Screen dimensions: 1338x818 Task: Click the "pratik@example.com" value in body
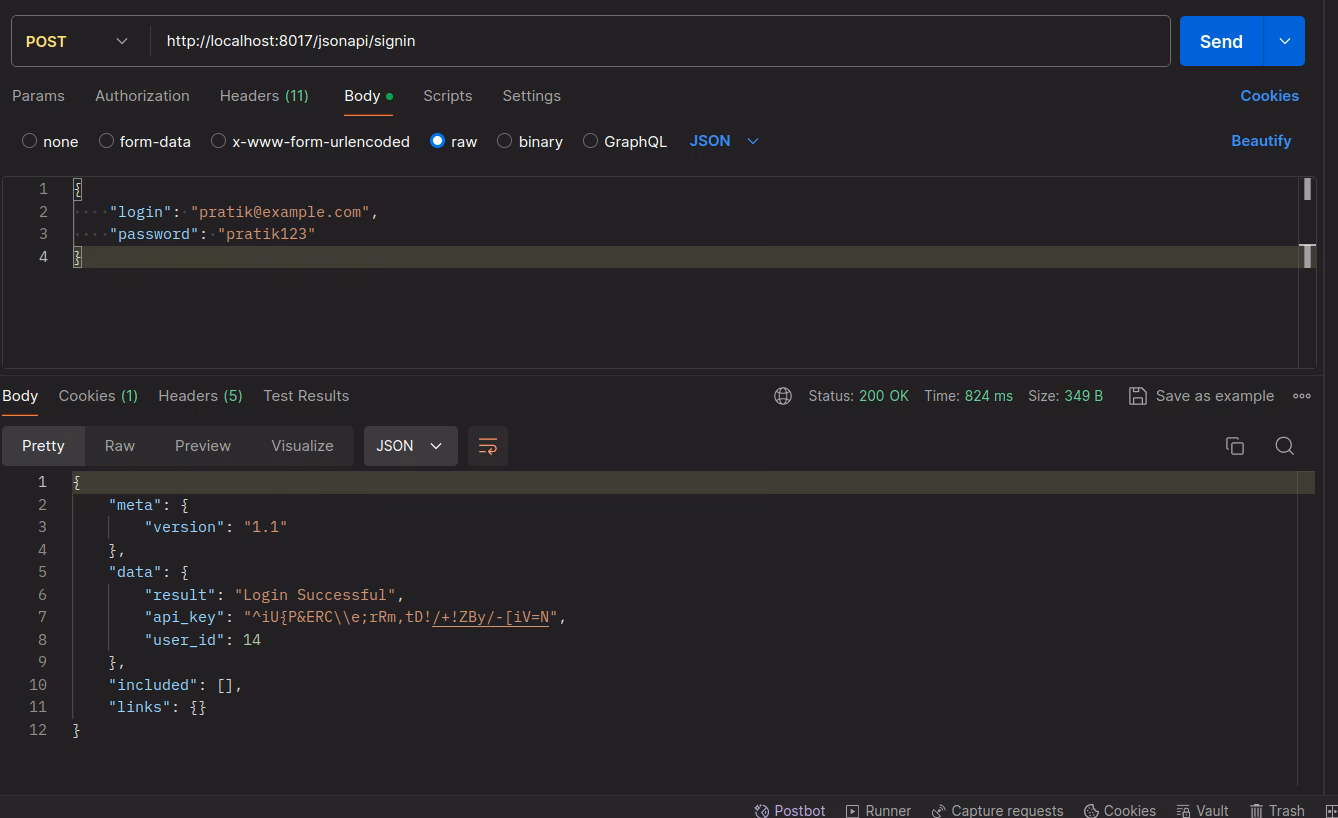[x=280, y=212]
